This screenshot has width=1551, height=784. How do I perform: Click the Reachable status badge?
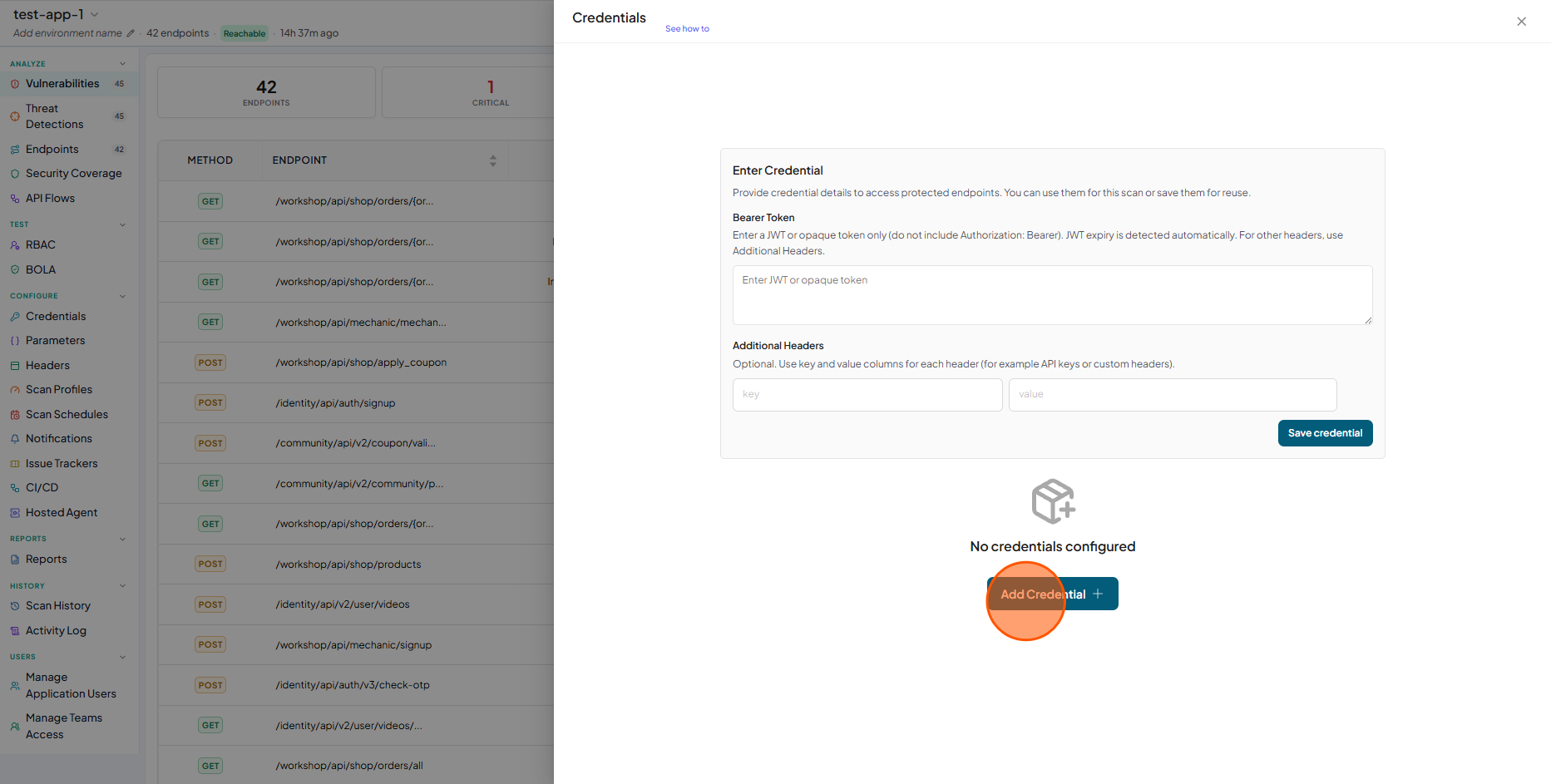(245, 34)
